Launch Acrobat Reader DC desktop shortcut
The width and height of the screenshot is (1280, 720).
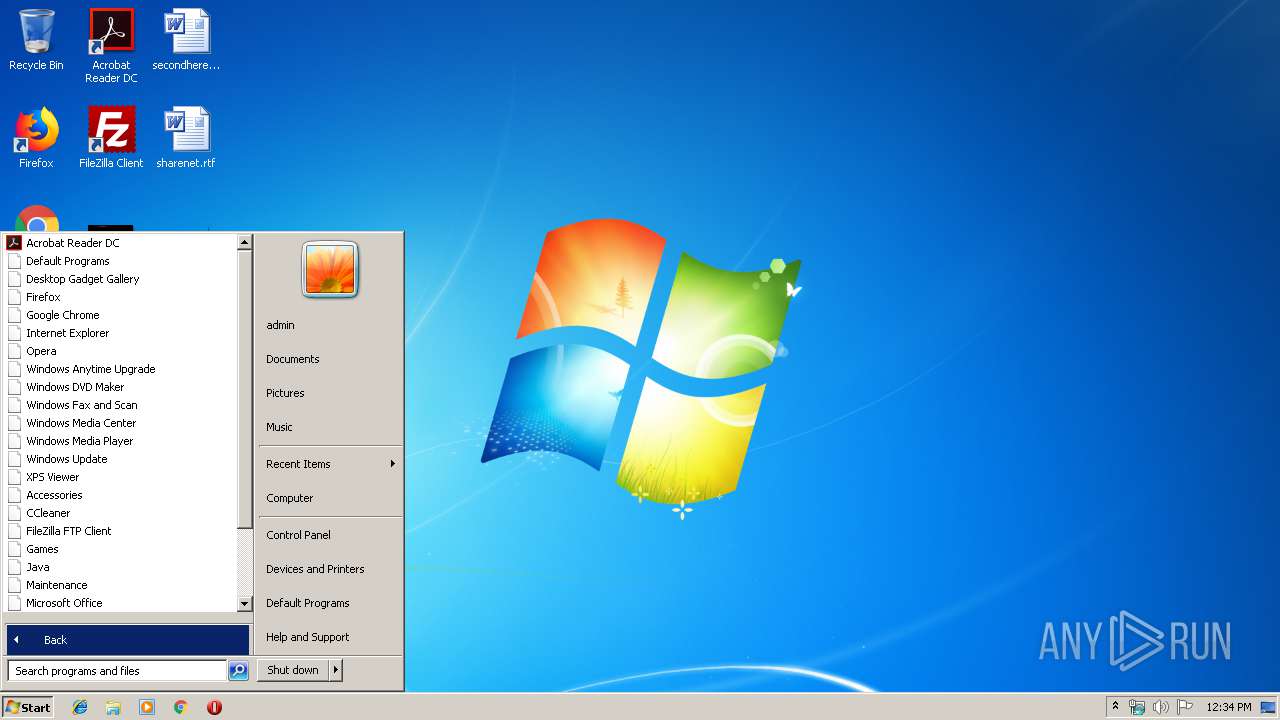[x=111, y=46]
